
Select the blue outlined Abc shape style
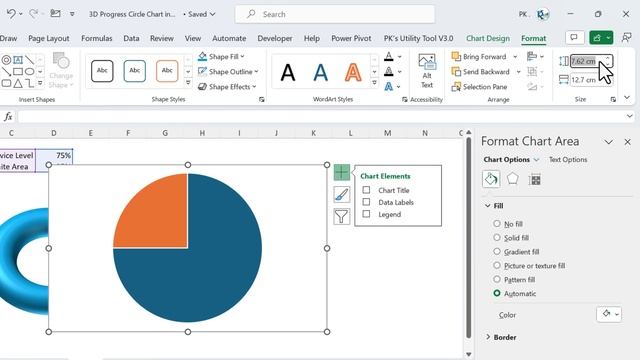tap(135, 71)
